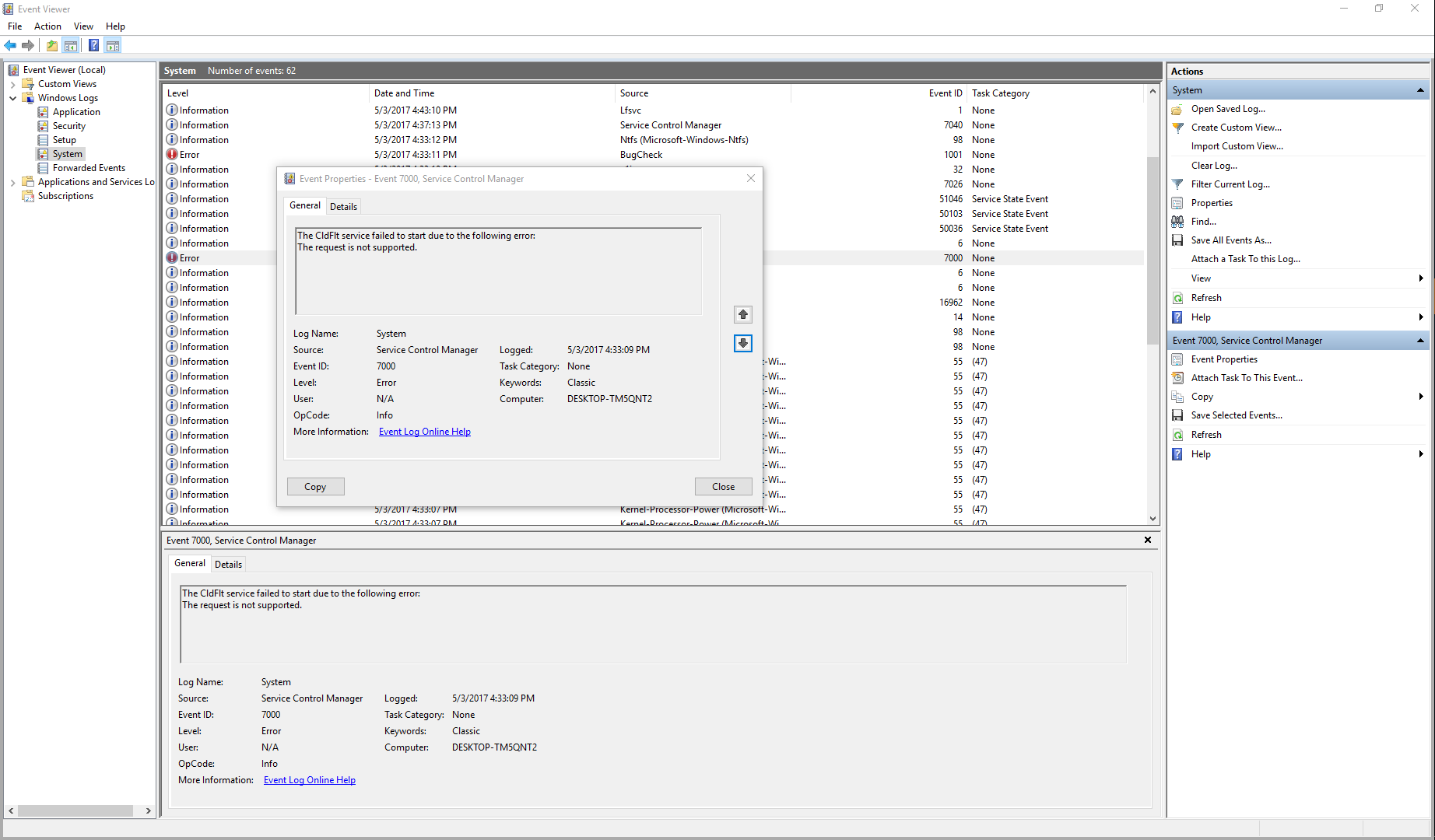The height and width of the screenshot is (840, 1435).
Task: Sort by Event ID column header
Action: (878, 93)
